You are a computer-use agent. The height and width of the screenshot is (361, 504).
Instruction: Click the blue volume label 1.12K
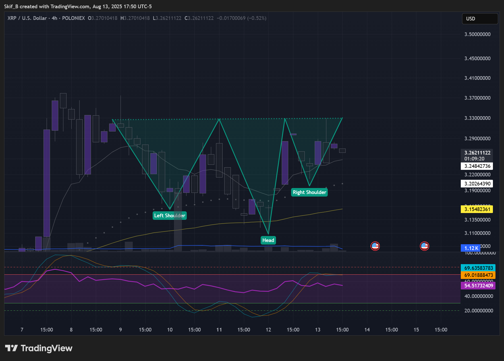coord(471,248)
